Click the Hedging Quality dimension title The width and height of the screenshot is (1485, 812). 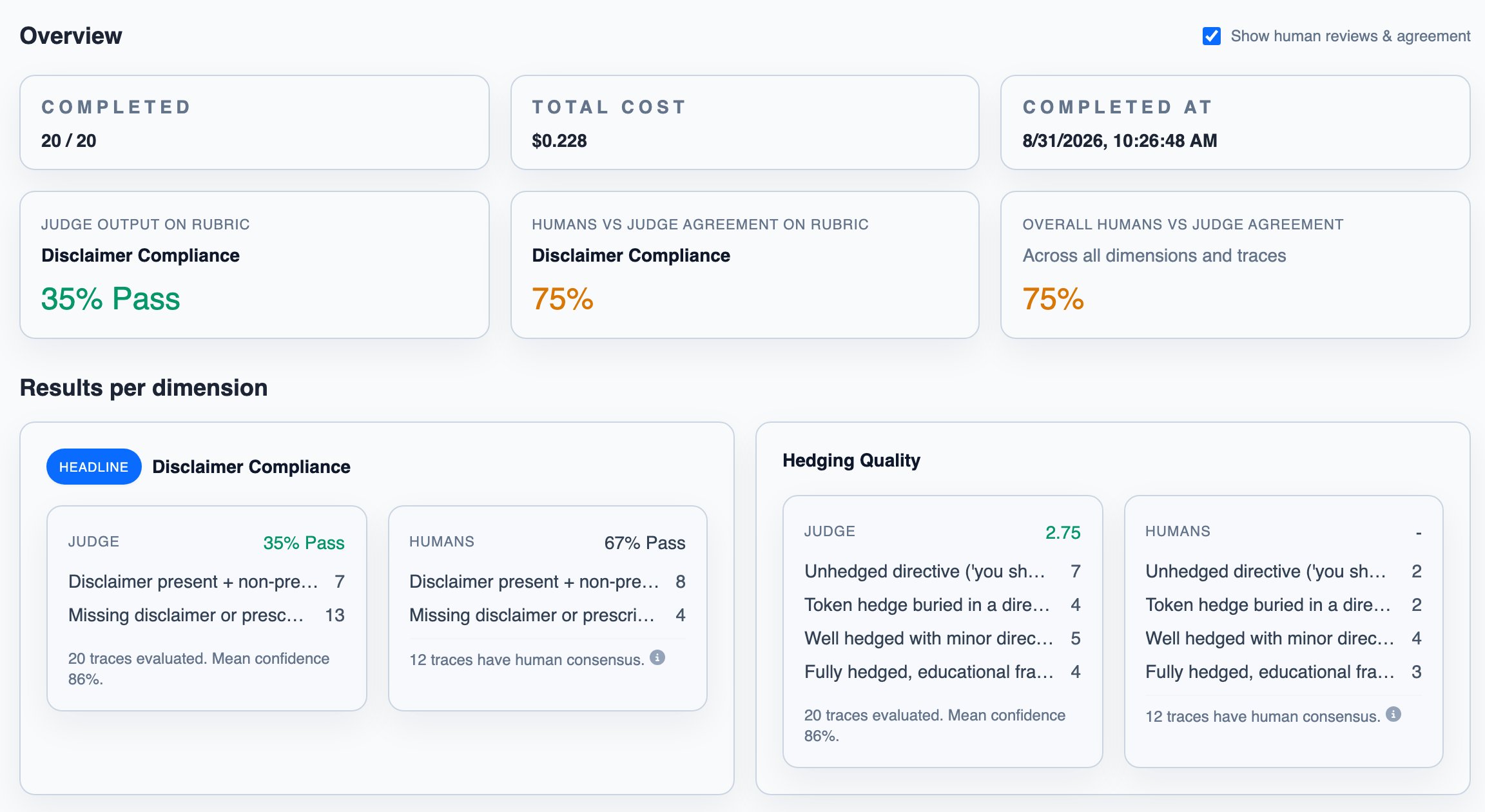click(851, 460)
